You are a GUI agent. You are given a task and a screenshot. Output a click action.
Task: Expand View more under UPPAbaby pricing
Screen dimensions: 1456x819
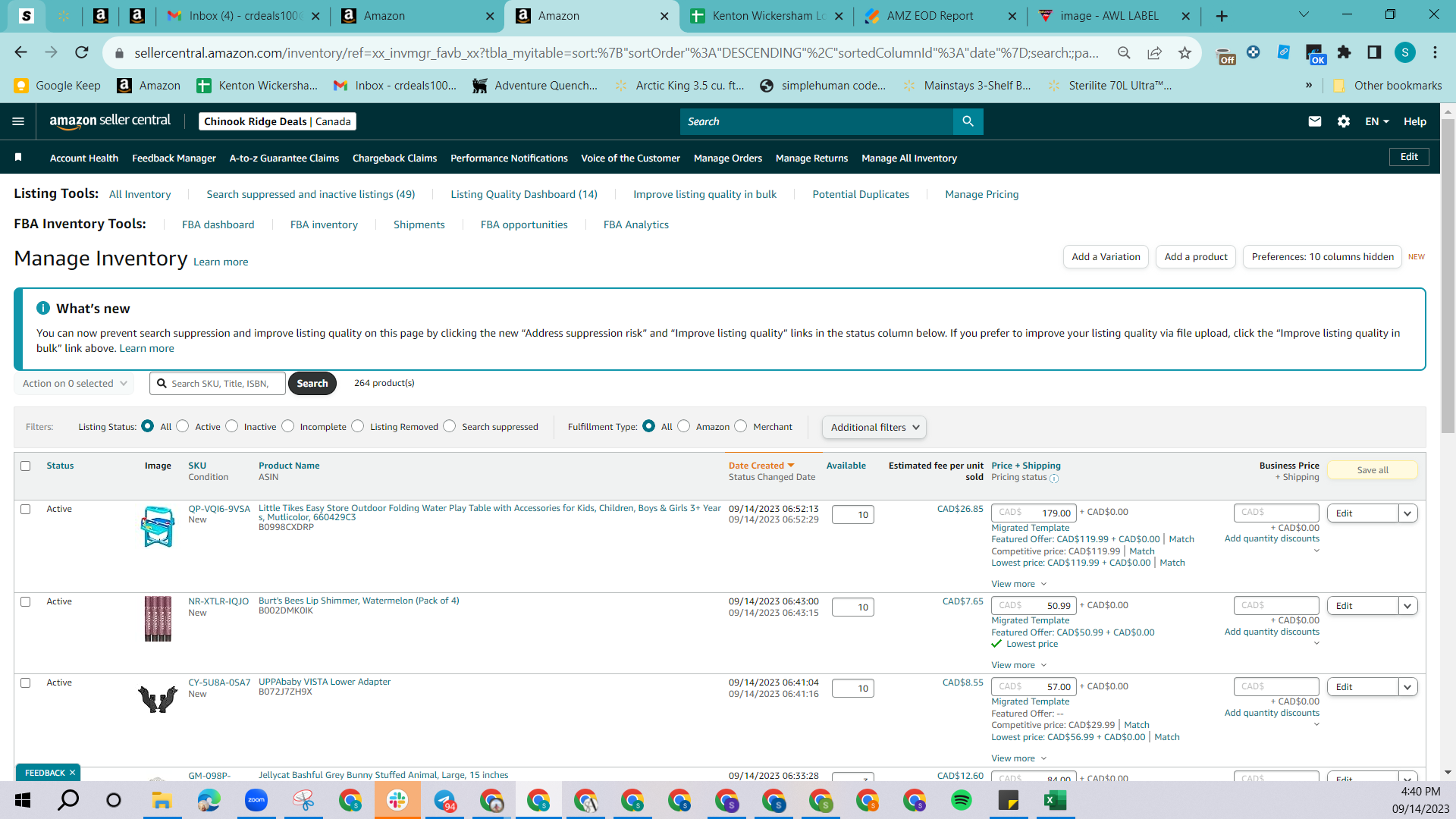(1019, 758)
